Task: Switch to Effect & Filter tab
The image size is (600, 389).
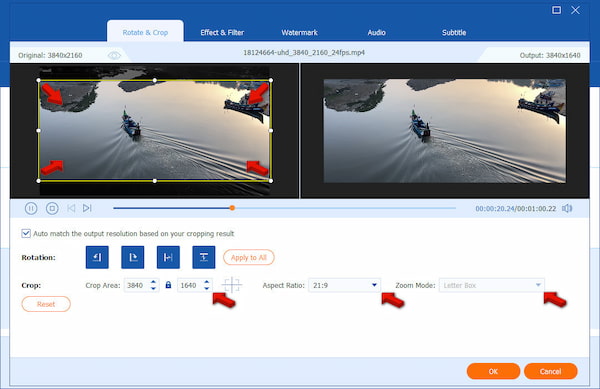Action: coord(222,33)
